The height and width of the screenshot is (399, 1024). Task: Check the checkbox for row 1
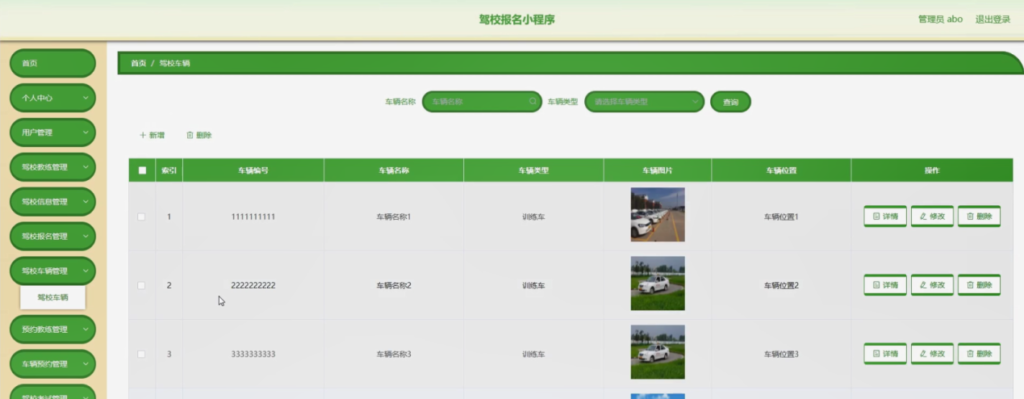pyautogui.click(x=141, y=217)
